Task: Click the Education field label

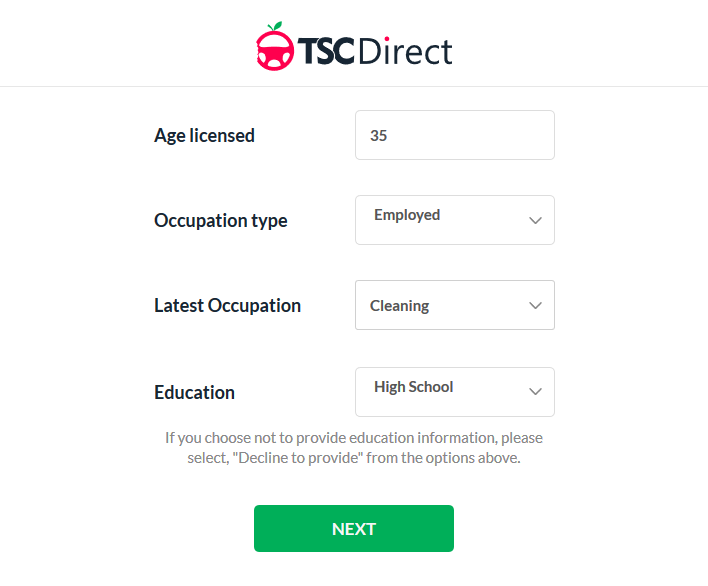Action: tap(194, 392)
